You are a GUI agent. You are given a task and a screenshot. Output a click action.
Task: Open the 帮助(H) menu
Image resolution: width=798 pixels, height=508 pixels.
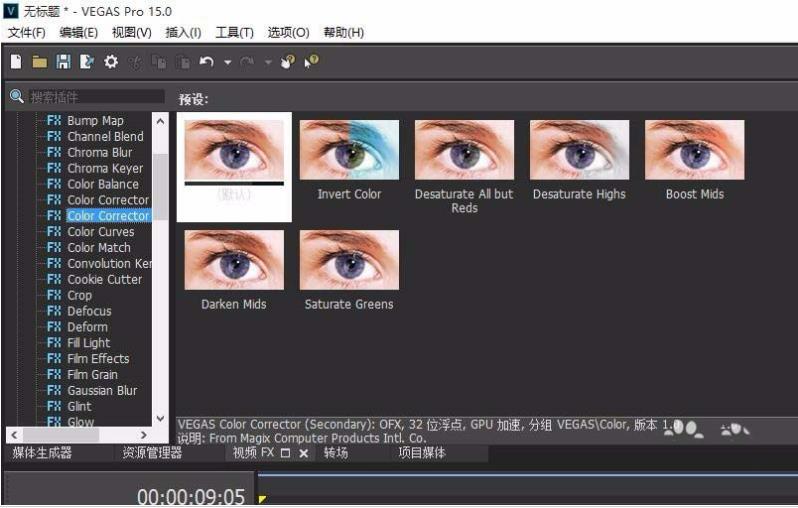coord(344,33)
